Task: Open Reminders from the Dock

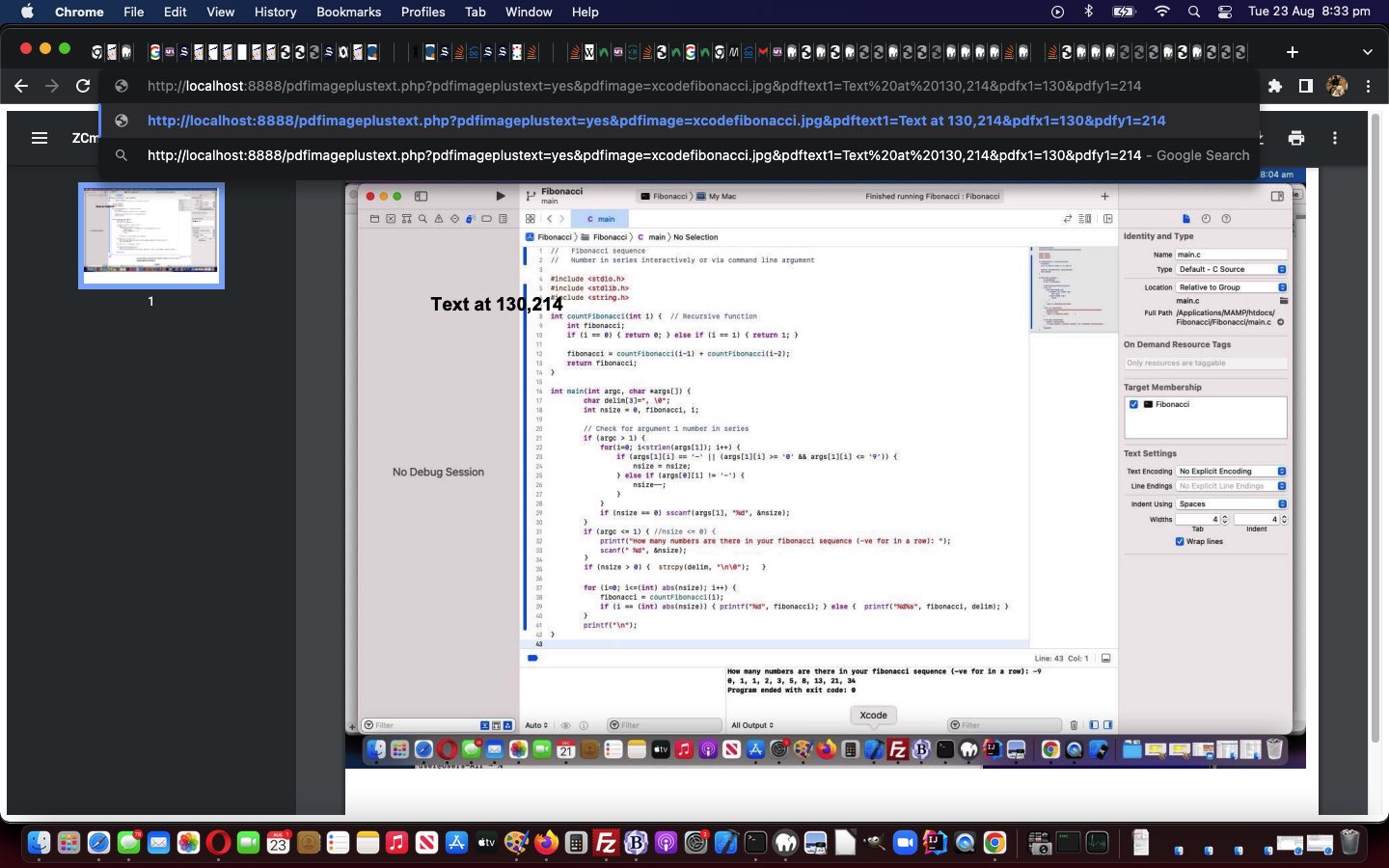Action: (338, 843)
